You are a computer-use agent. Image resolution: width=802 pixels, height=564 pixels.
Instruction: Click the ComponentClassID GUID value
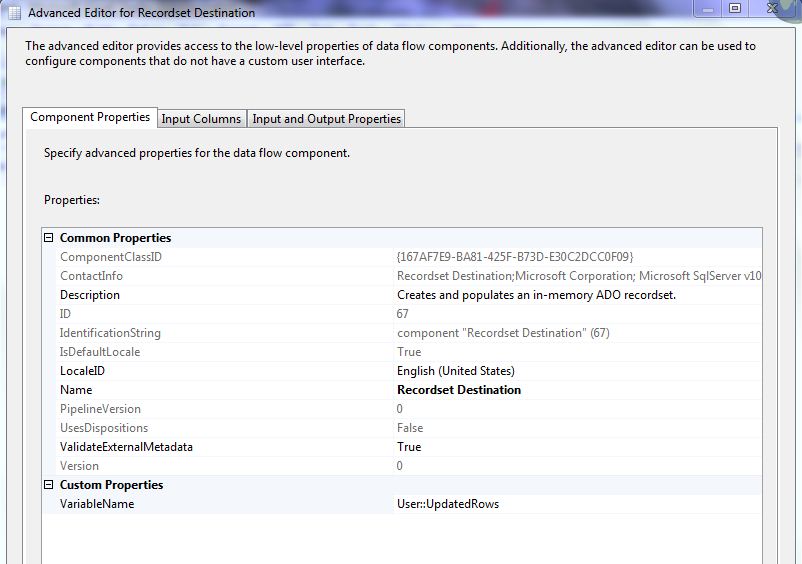514,257
